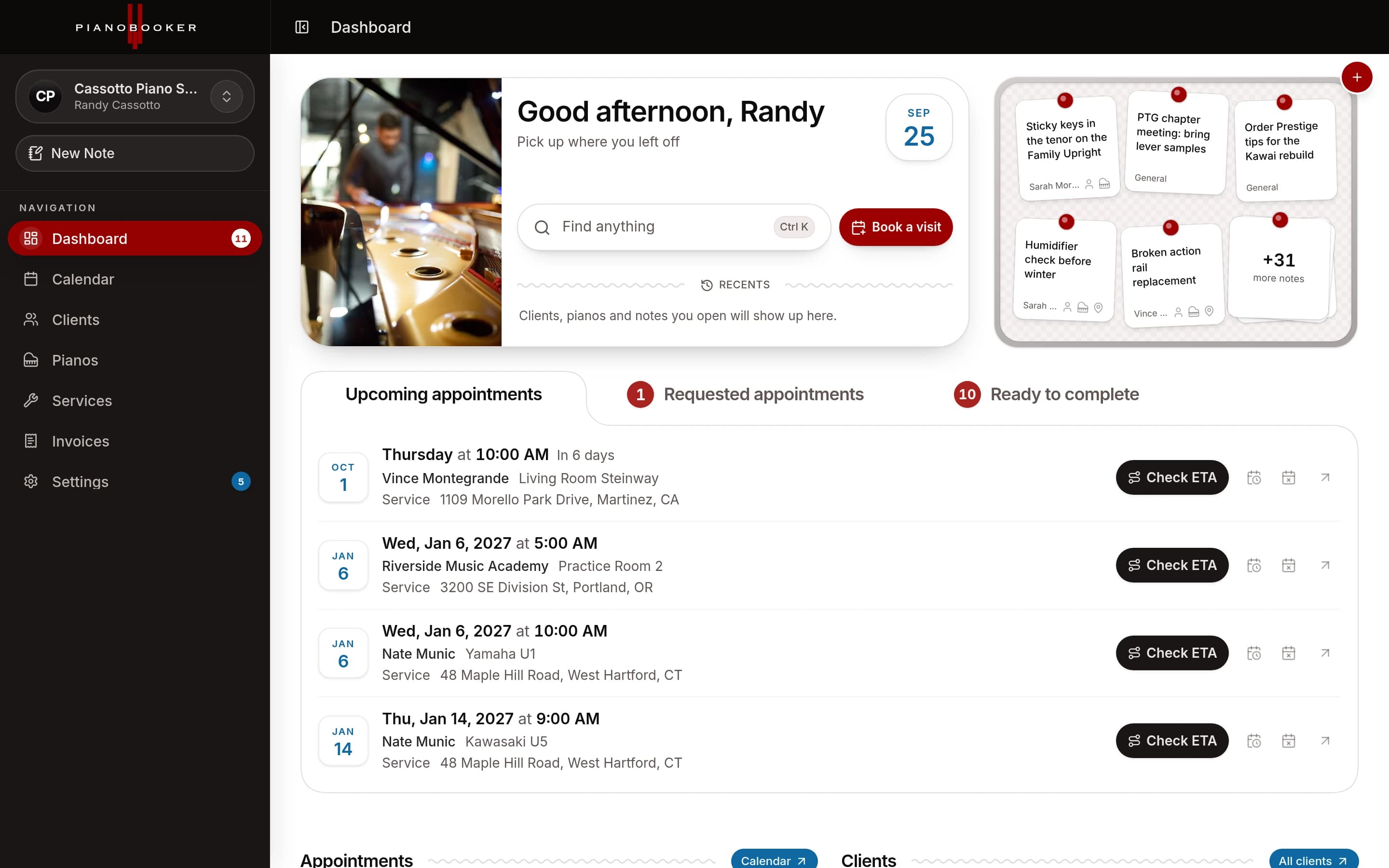Viewport: 1389px width, 868px height.
Task: Reschedule icon for Kawasaki U5 appointment
Action: click(x=1254, y=741)
